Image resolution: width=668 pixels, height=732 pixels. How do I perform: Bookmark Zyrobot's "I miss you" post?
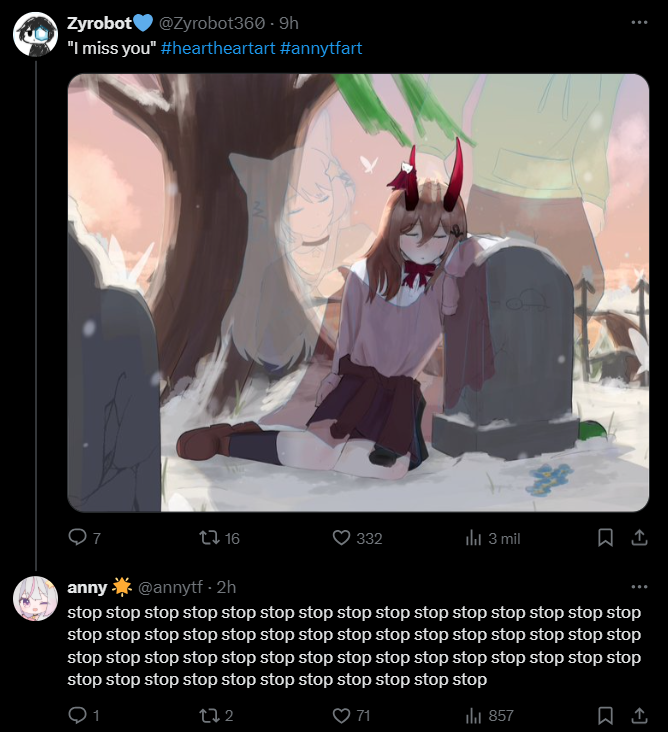click(x=605, y=538)
